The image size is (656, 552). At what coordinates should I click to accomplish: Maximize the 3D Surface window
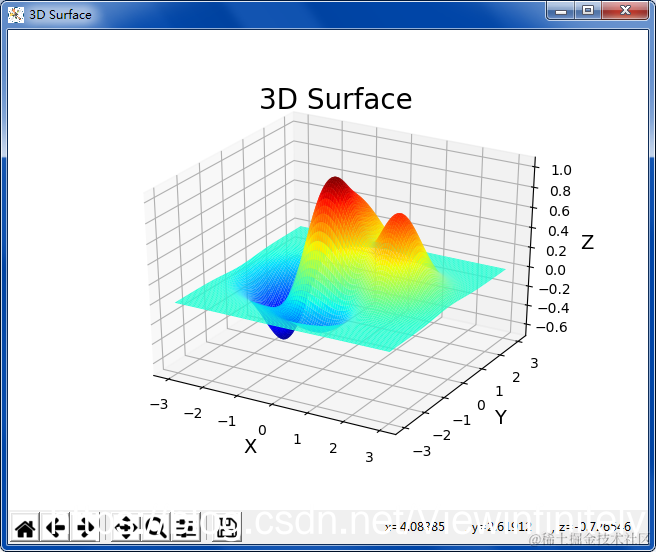[588, 10]
